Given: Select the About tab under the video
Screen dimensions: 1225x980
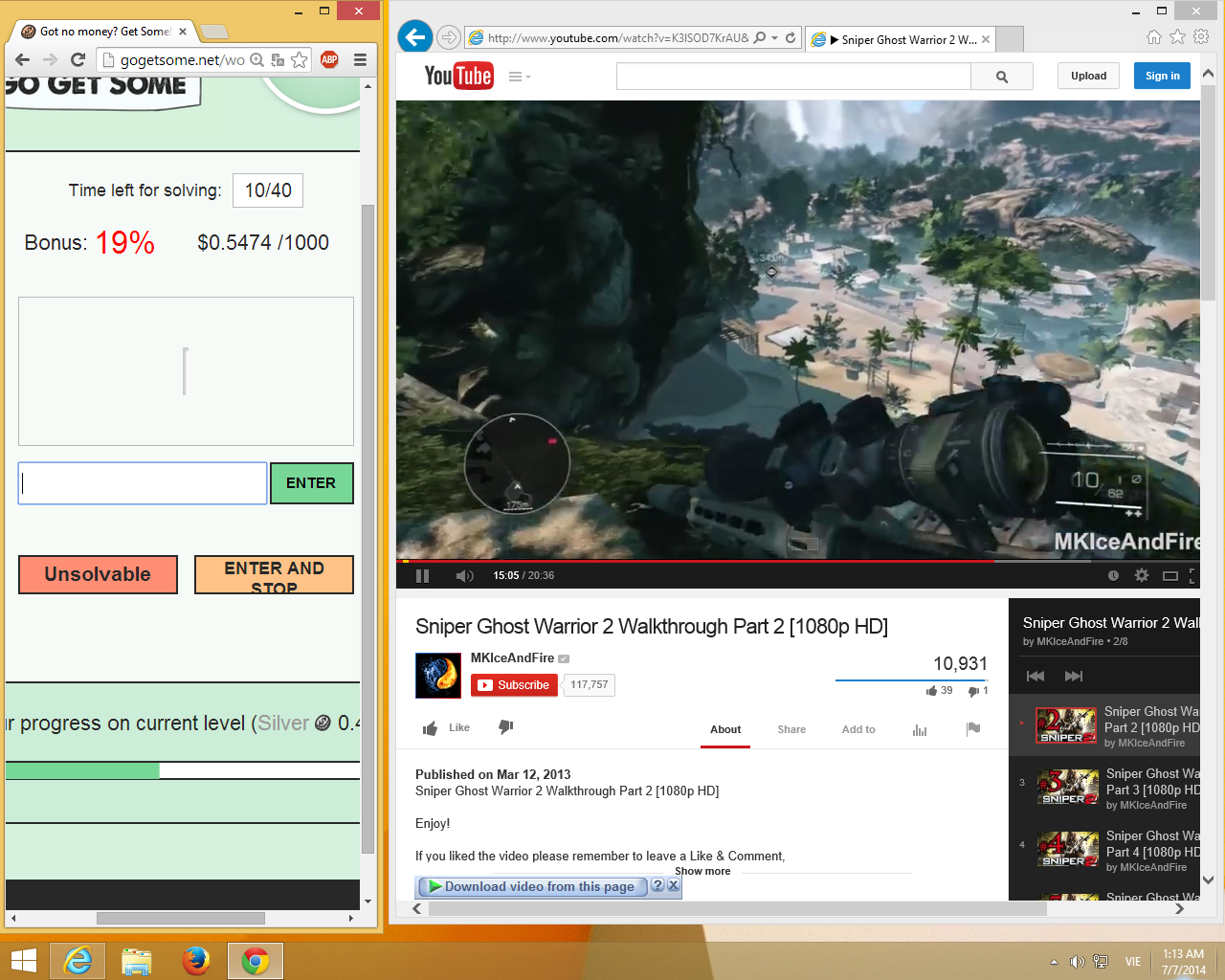Looking at the screenshot, I should (x=725, y=729).
